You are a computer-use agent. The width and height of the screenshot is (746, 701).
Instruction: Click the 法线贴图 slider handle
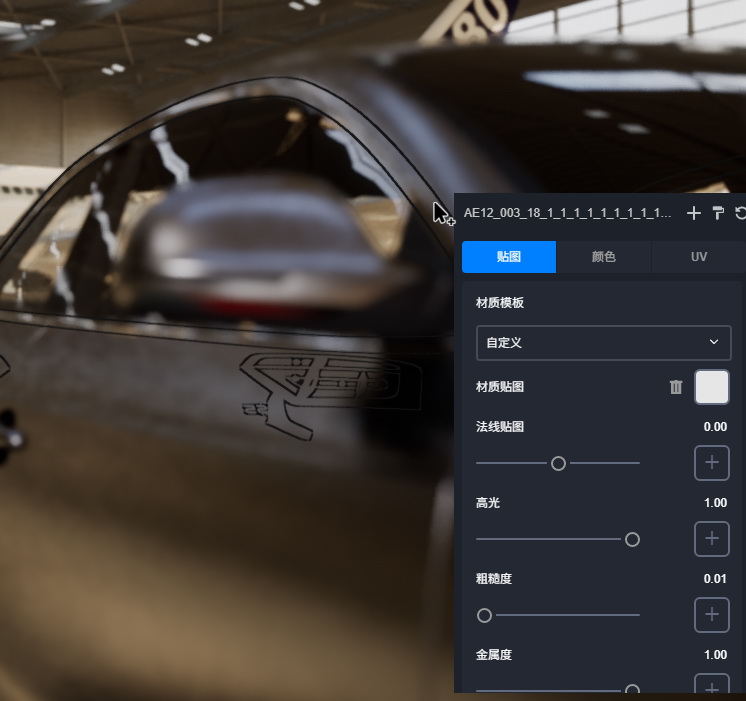tap(558, 463)
